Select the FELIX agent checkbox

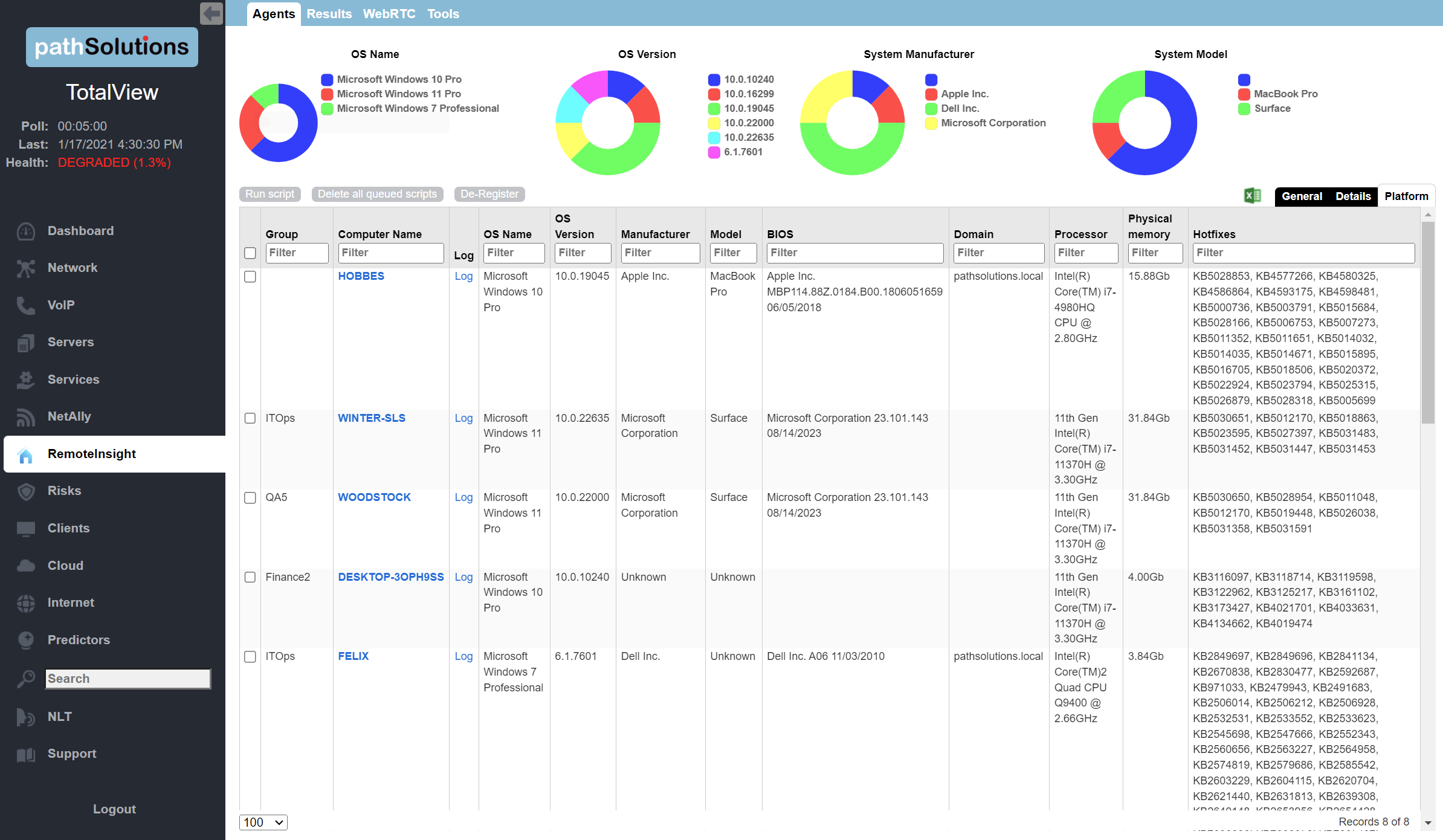coord(250,657)
